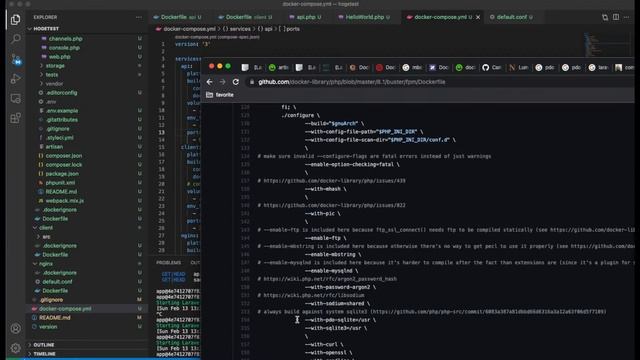
Task: Open the PROBLEMS panel tab
Action: pos(169,262)
